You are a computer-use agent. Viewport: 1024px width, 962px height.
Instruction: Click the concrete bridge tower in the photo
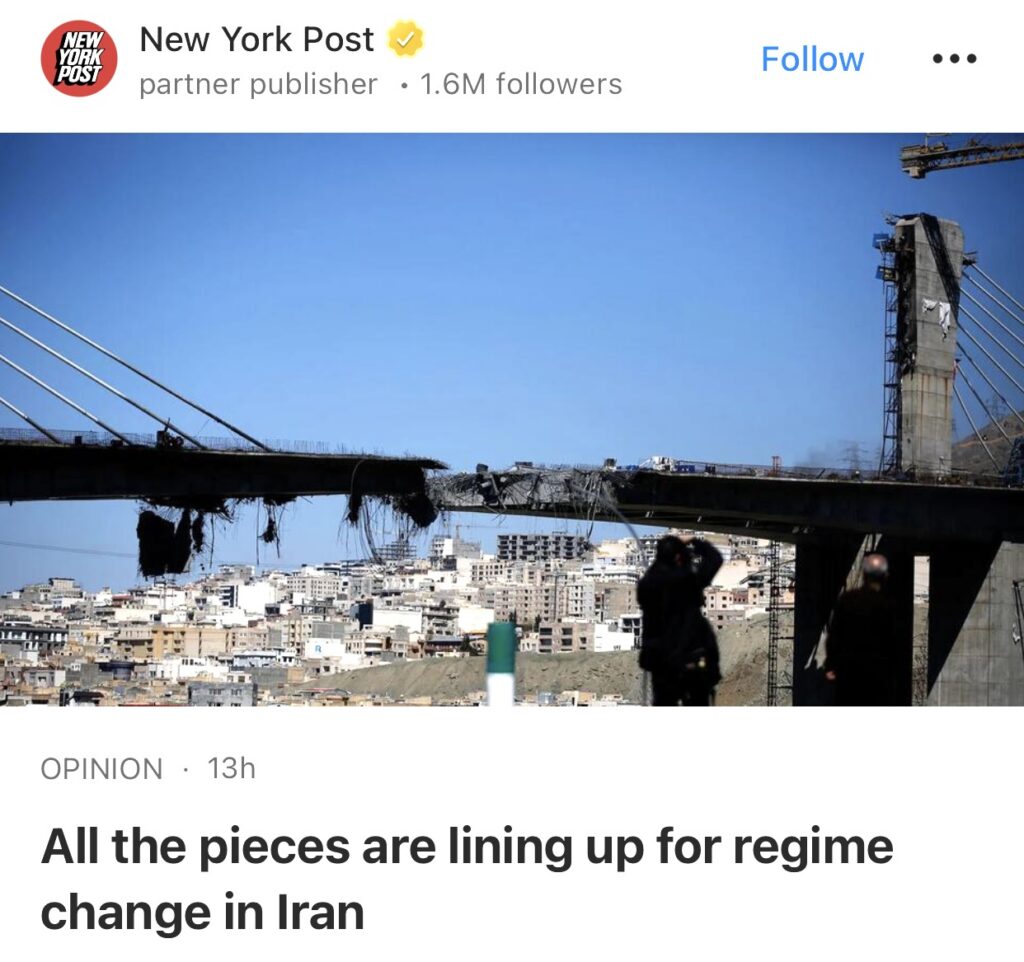pyautogui.click(x=926, y=344)
